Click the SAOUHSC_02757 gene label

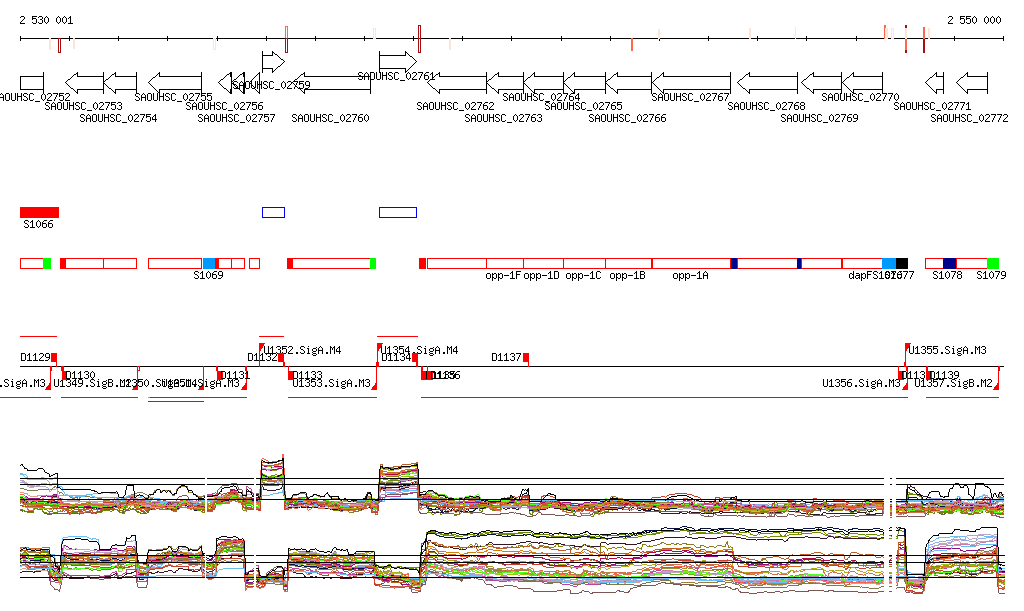pyautogui.click(x=236, y=118)
